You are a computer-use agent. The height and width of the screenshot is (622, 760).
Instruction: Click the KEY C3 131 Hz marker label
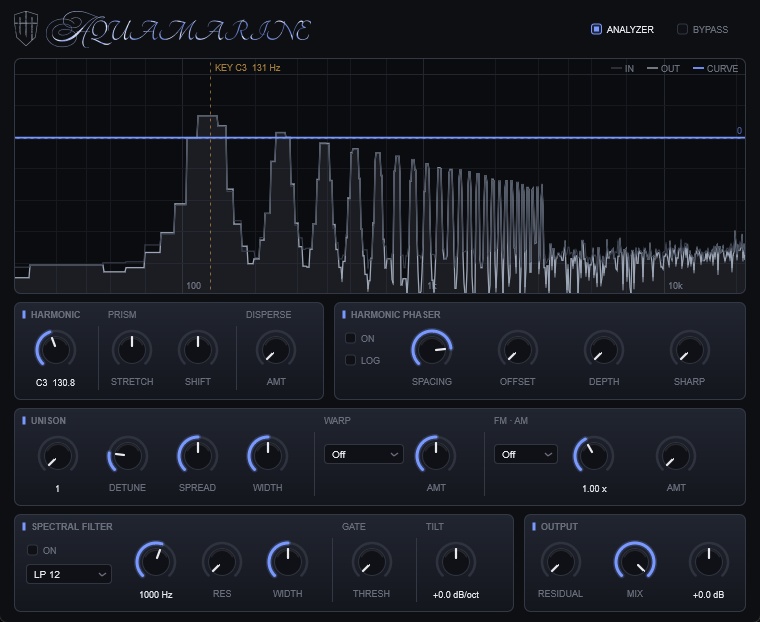(x=247, y=67)
